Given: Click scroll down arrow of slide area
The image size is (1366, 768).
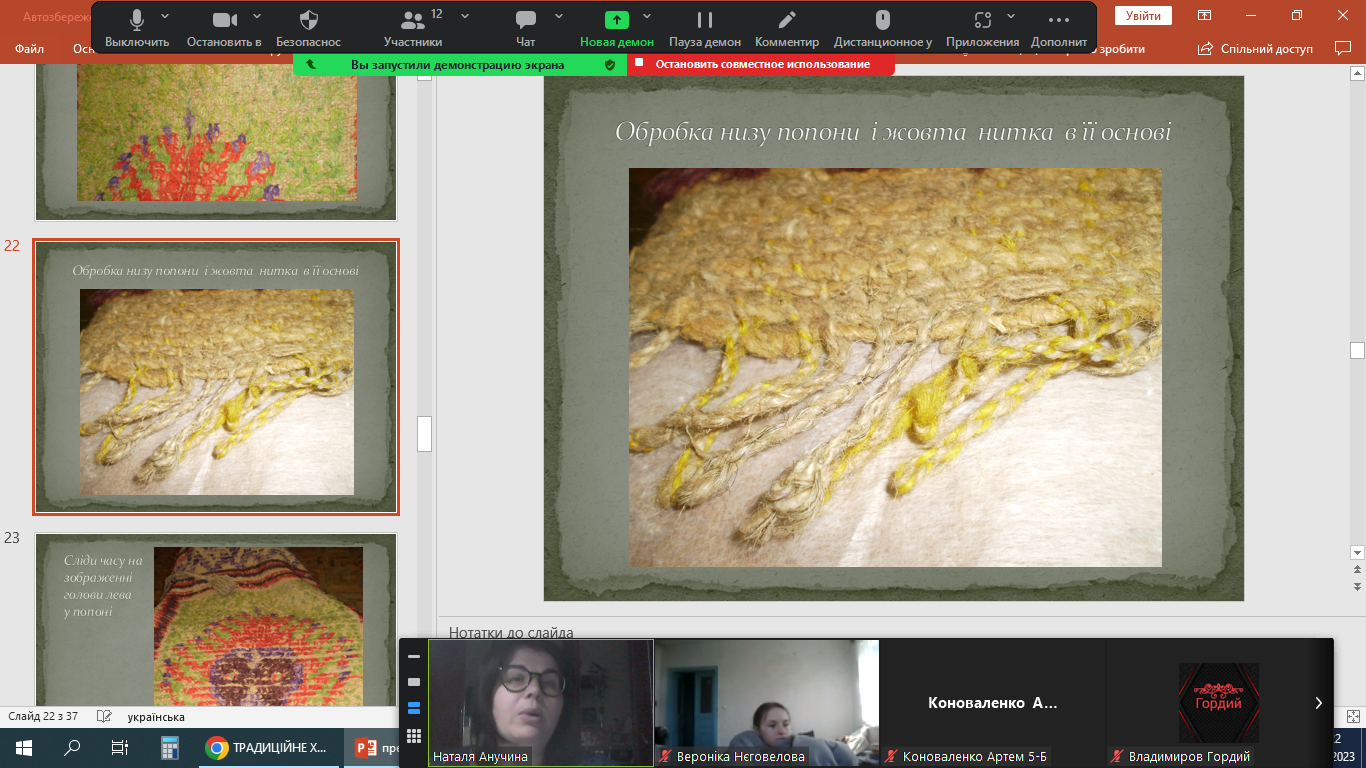Looking at the screenshot, I should coord(1357,552).
